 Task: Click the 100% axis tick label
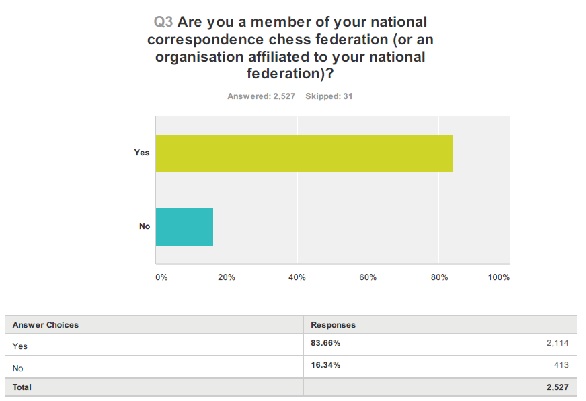coord(499,277)
